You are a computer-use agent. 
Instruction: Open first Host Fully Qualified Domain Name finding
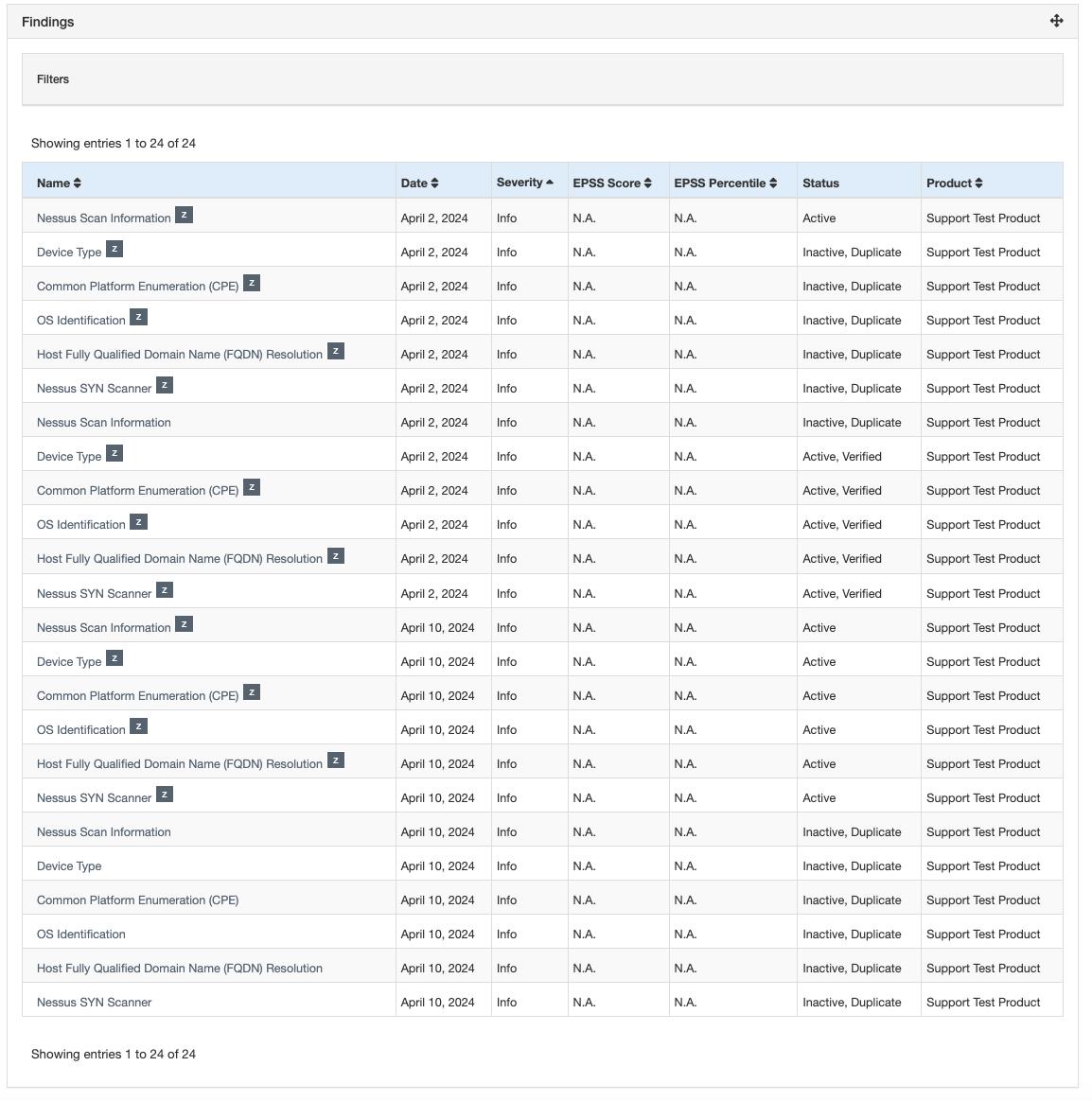(180, 355)
